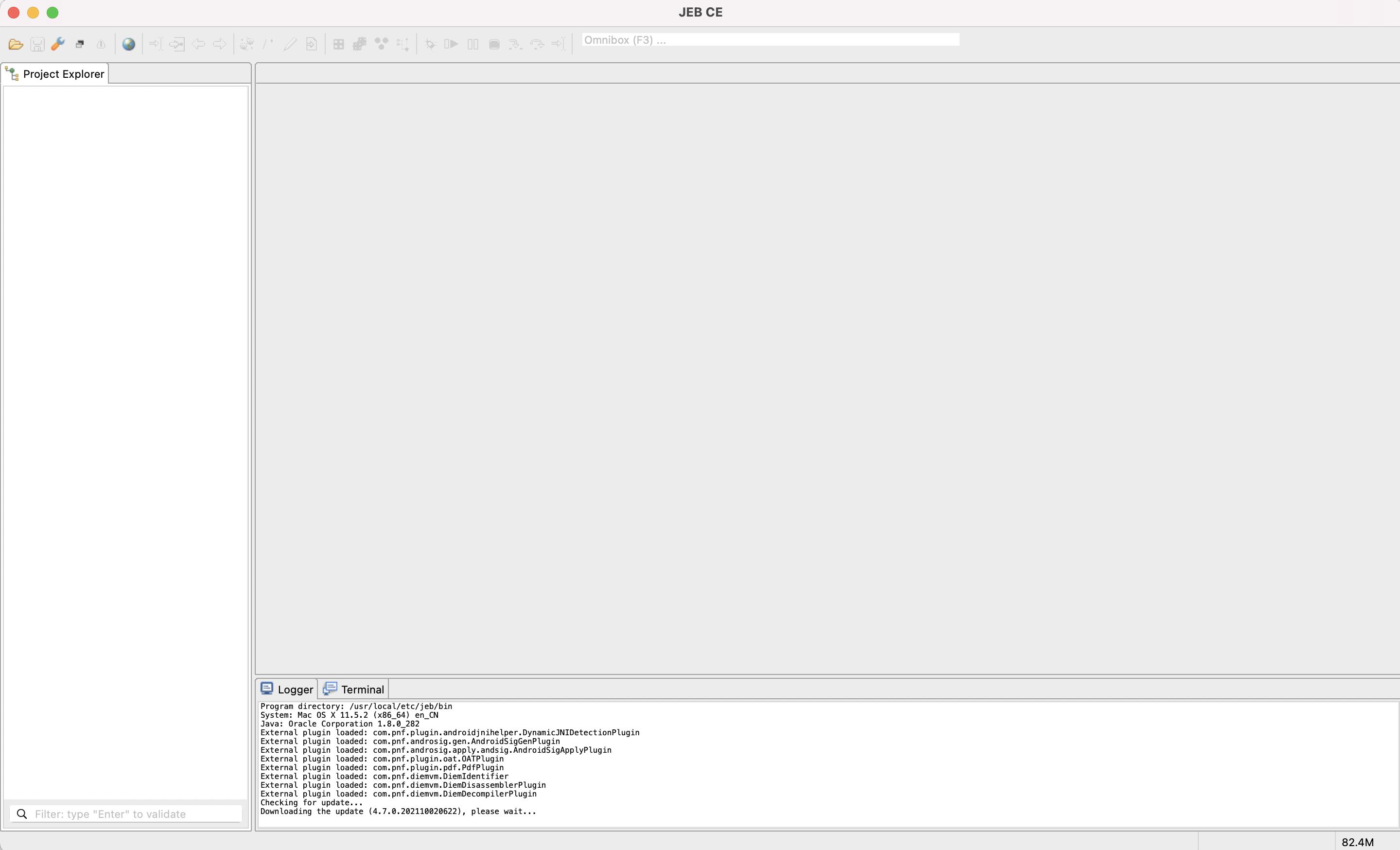Click the 'Java: Oracle Corporation 1.8.0_282' log line

(x=340, y=724)
